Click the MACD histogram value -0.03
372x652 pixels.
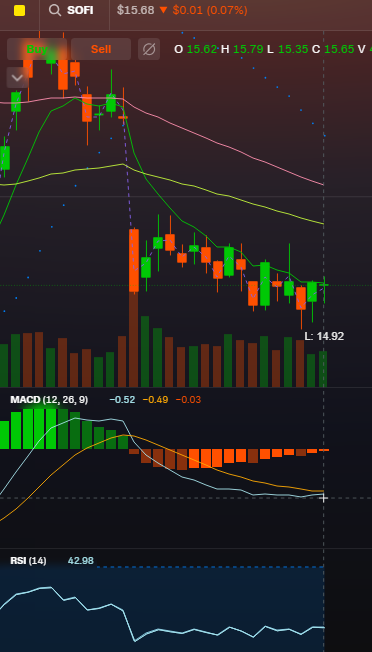point(188,400)
